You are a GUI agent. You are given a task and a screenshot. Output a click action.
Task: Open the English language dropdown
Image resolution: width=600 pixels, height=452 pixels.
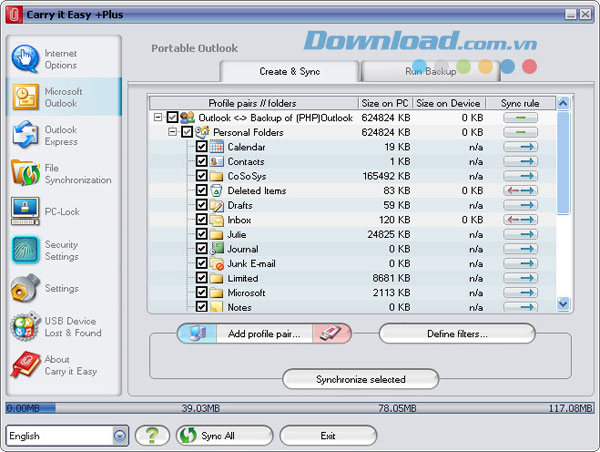pyautogui.click(x=120, y=436)
